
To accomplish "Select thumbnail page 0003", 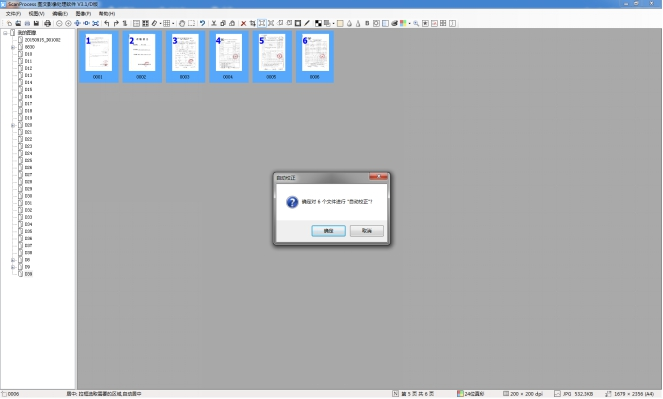I will [185, 57].
